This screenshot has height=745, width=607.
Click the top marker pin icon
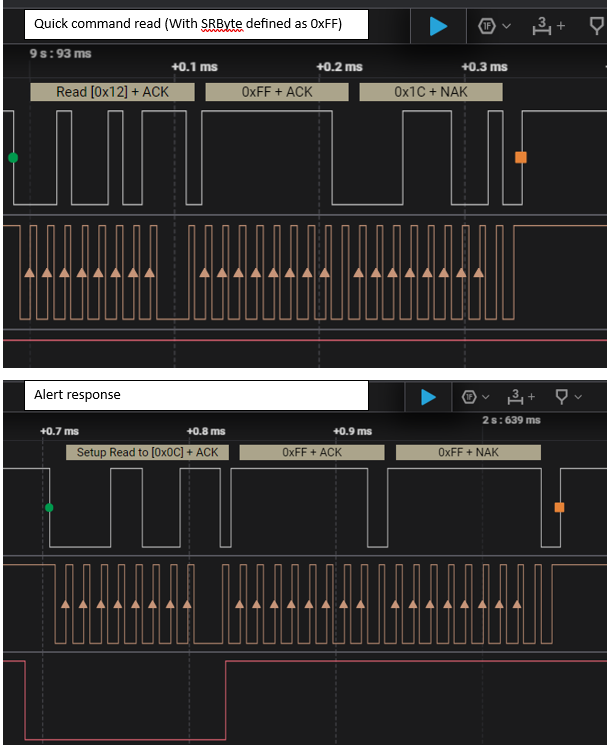597,26
